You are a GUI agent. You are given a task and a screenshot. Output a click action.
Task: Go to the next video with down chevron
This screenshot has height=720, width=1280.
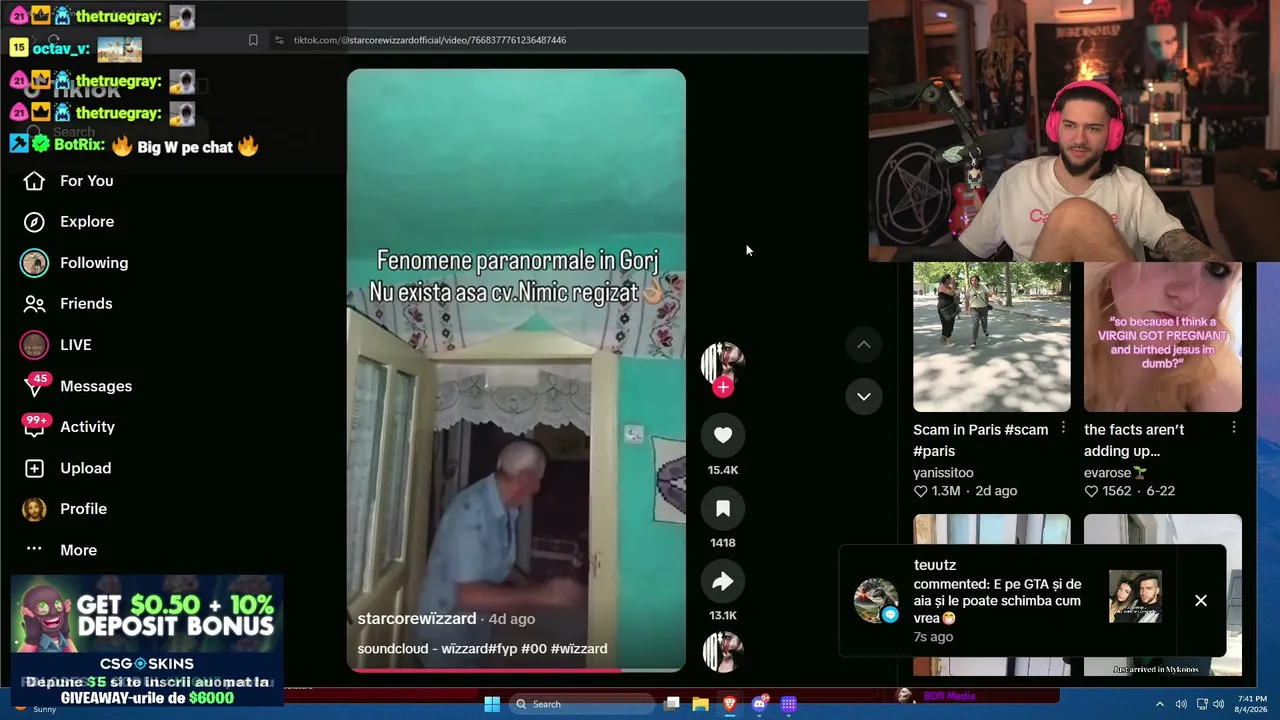864,396
